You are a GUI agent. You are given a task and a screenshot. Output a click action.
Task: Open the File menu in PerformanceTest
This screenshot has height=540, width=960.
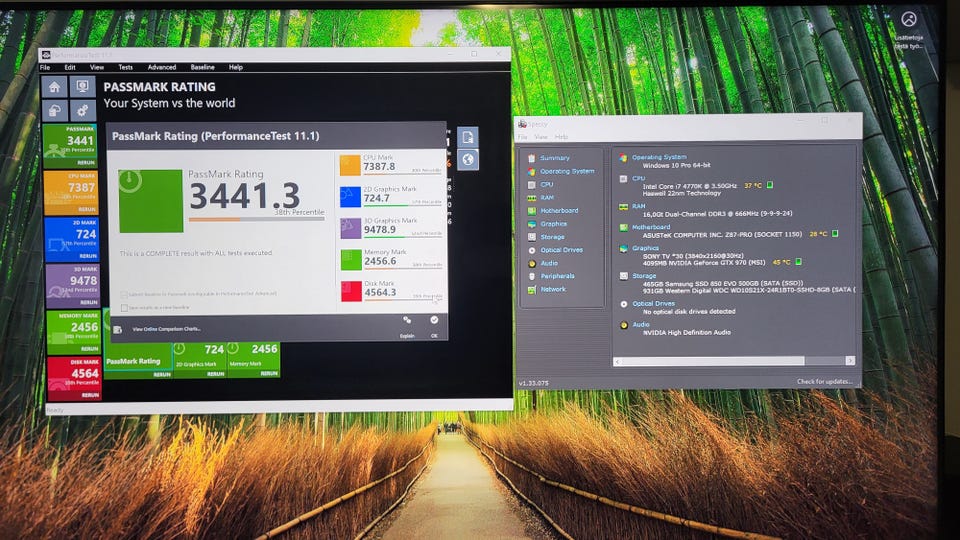click(x=45, y=67)
